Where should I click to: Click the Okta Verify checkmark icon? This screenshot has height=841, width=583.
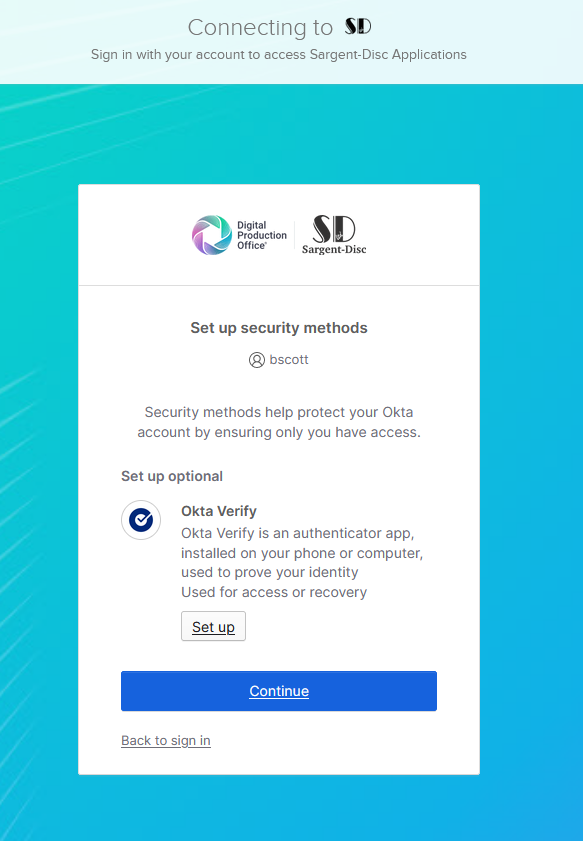click(141, 520)
